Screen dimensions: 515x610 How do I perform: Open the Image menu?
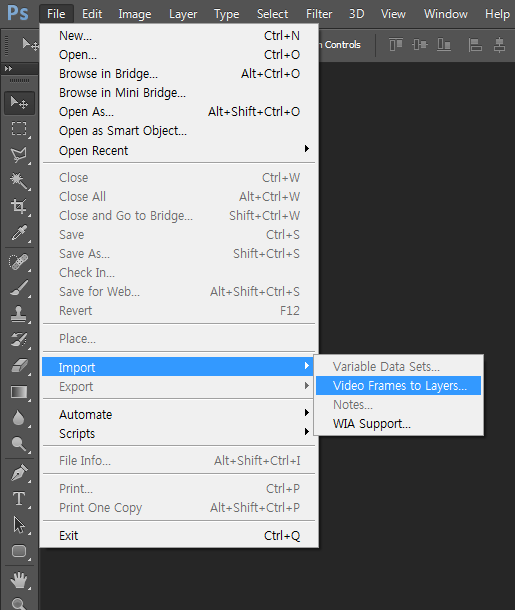[x=135, y=14]
